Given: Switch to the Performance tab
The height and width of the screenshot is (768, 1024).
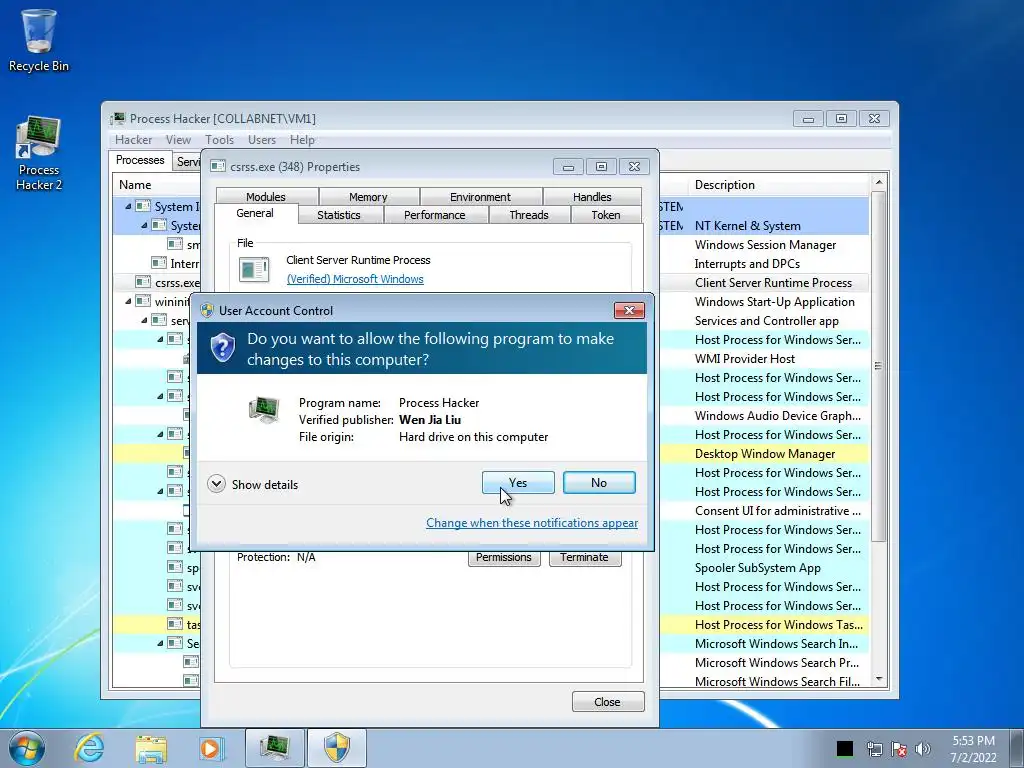Looking at the screenshot, I should (x=434, y=215).
